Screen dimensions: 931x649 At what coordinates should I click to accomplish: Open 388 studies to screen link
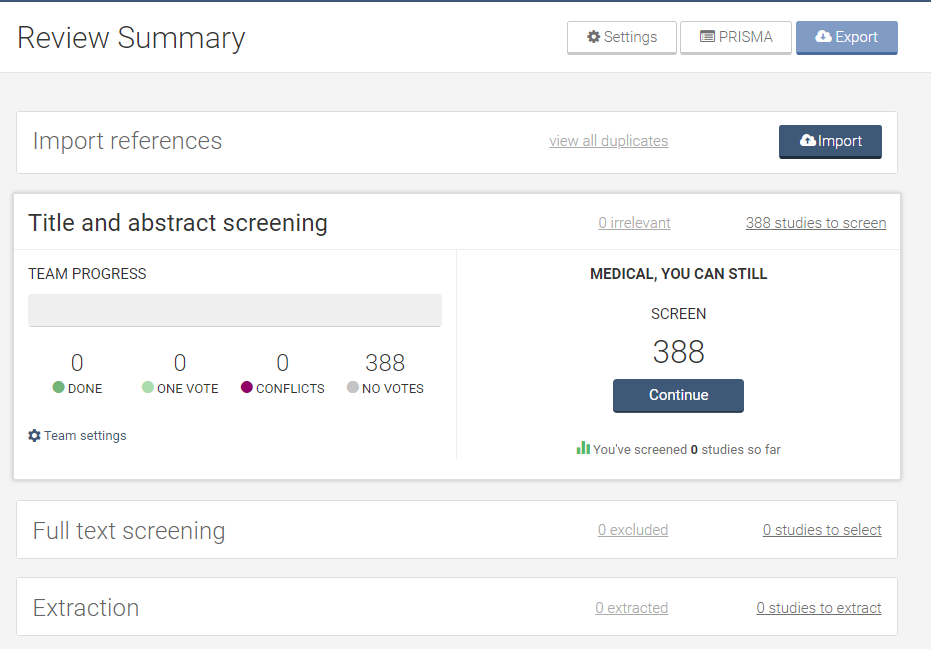click(815, 223)
